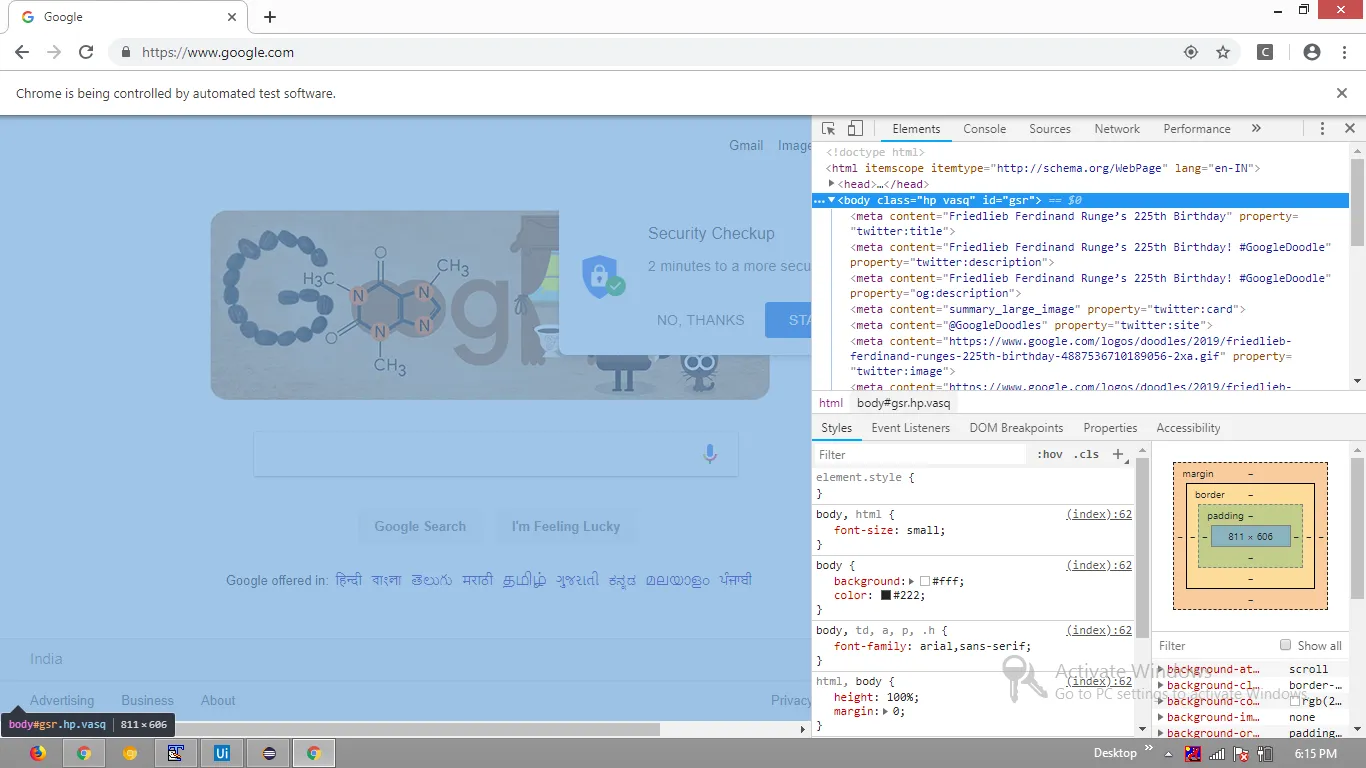Viewport: 1366px width, 768px height.
Task: Click the C extension icon in Chrome toolbar
Action: pyautogui.click(x=1265, y=52)
